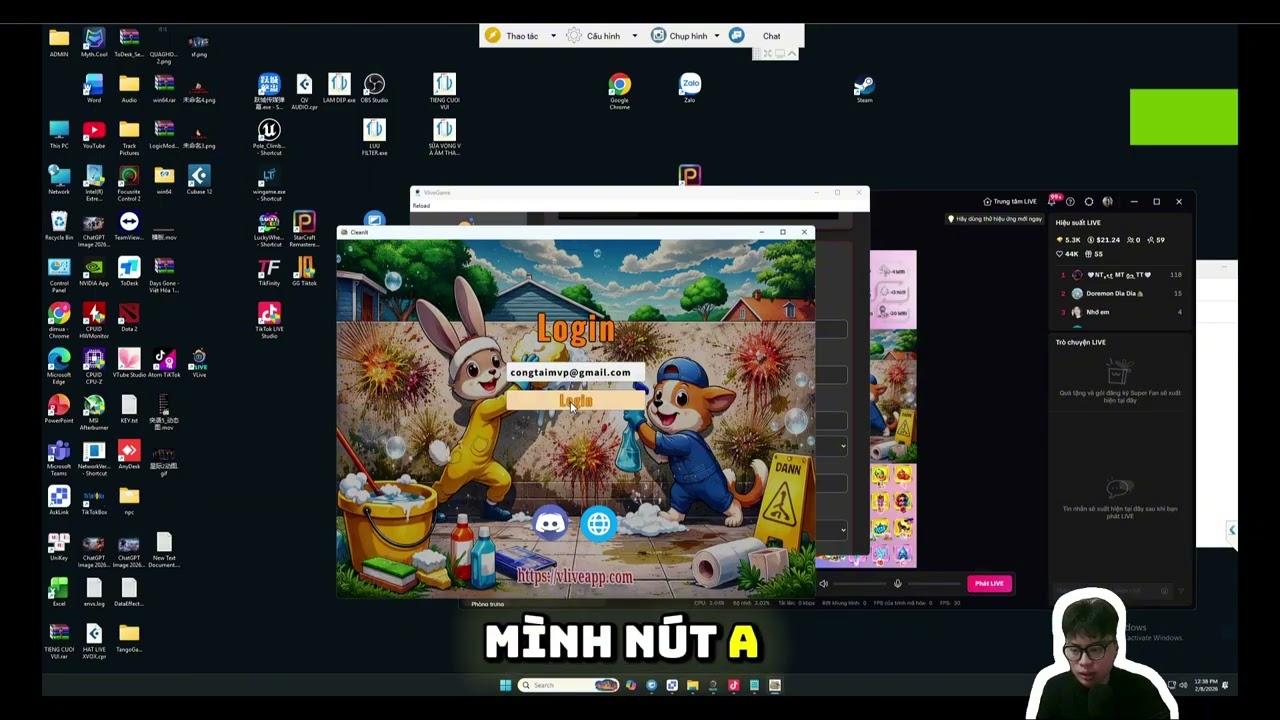Click the help question mark icon

(x=1070, y=202)
